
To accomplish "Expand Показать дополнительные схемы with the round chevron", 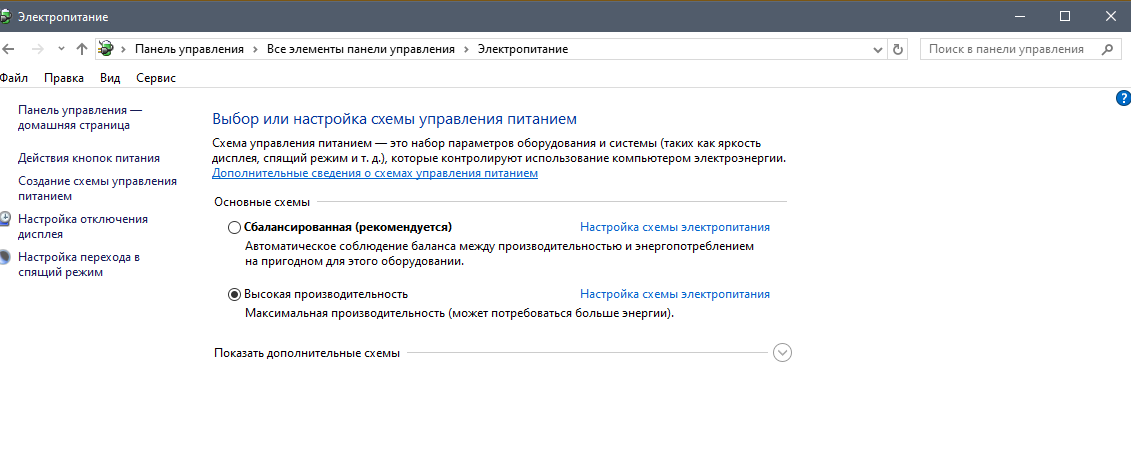I will (783, 353).
